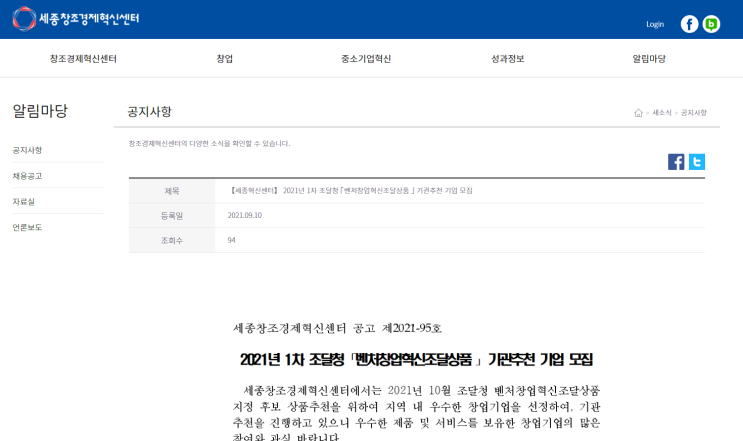Click the 제목 label cell

pos(172,191)
